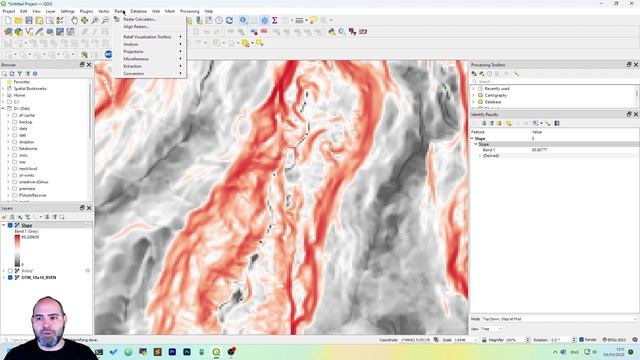
Task: Open the Extraction submenu
Action: point(132,66)
